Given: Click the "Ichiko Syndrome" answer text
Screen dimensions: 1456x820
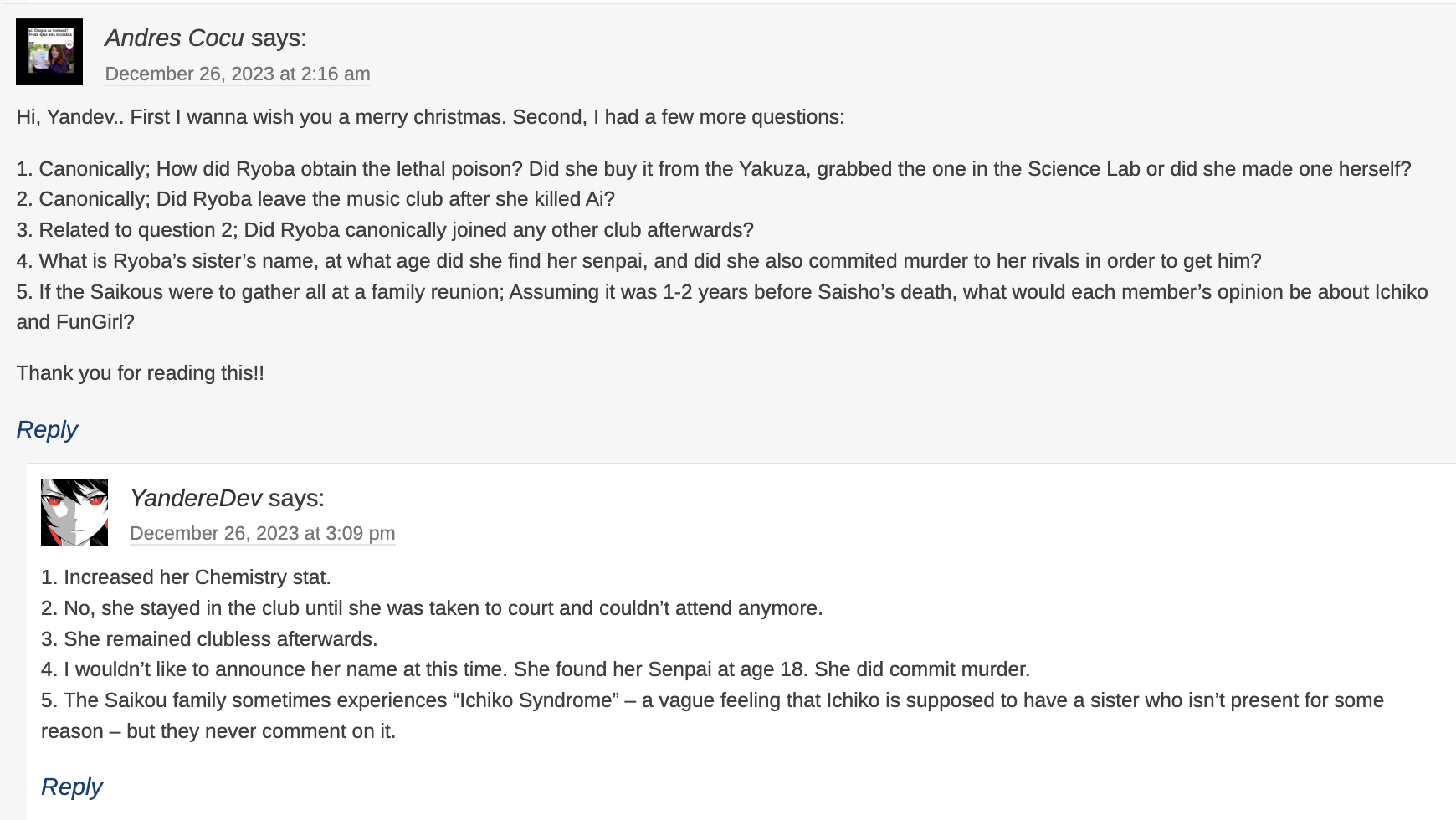Looking at the screenshot, I should (712, 700).
